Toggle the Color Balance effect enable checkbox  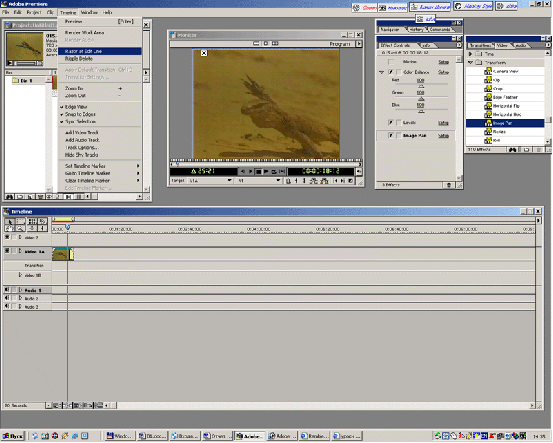(391, 72)
